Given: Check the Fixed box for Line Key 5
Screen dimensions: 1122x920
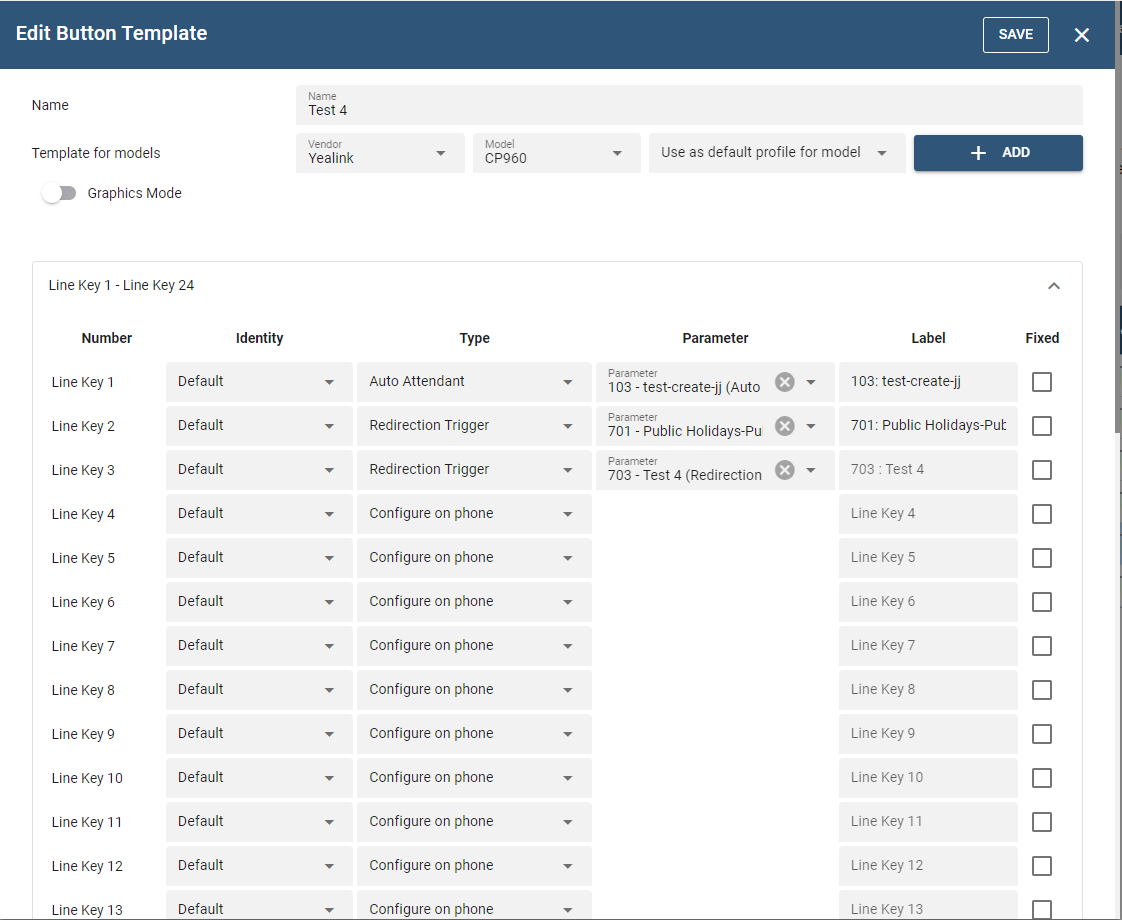Looking at the screenshot, I should (x=1041, y=558).
